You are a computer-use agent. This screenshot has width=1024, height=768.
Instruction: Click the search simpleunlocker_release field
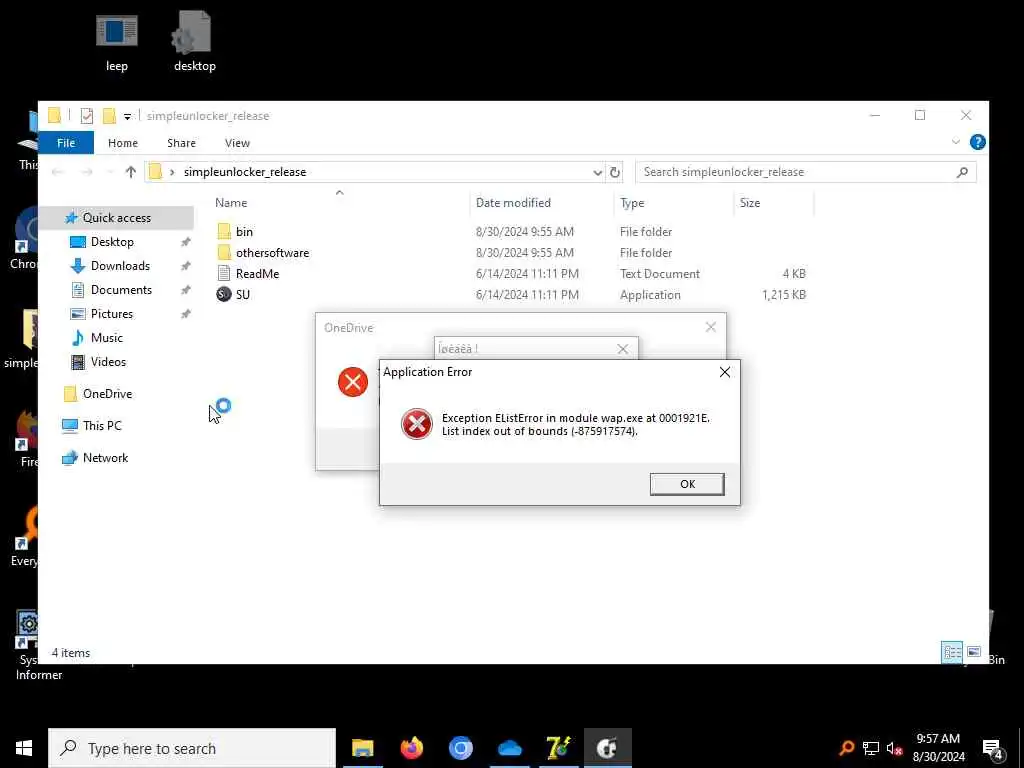805,172
